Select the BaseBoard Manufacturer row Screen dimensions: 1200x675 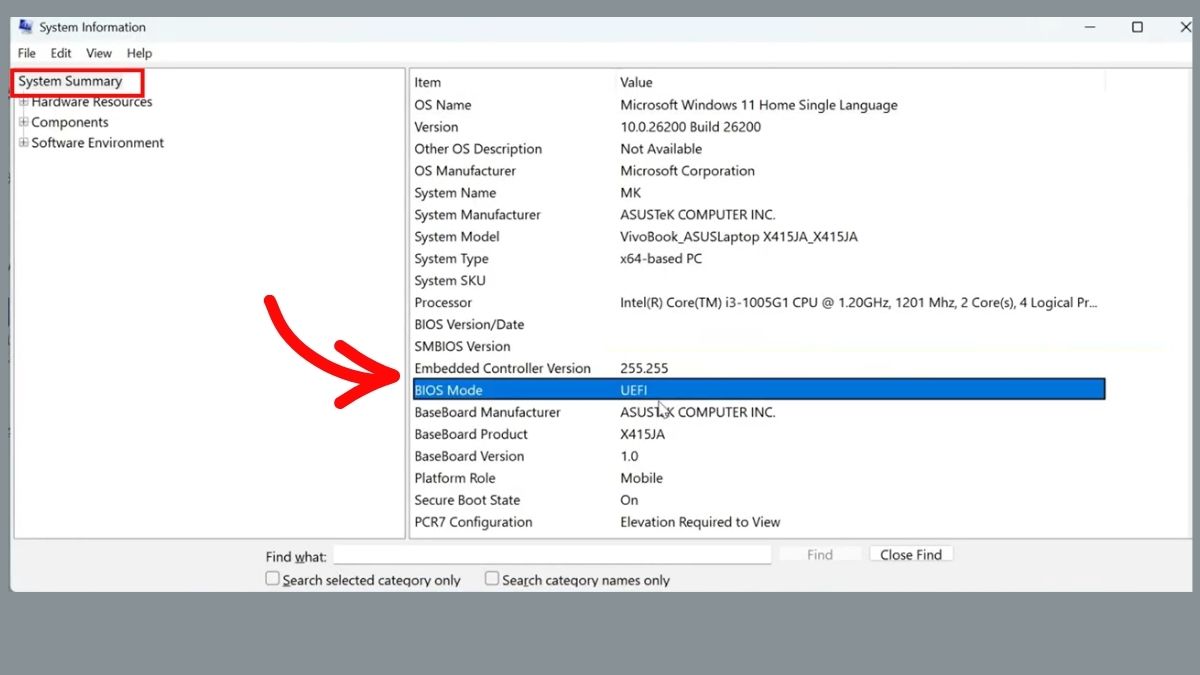click(x=759, y=413)
